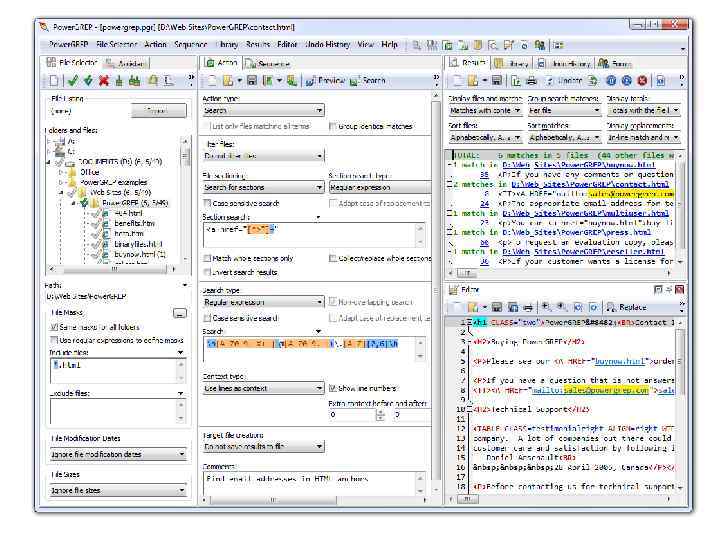This screenshot has width=720, height=540.
Task: Click the 'Include files' input field
Action: coord(118,371)
